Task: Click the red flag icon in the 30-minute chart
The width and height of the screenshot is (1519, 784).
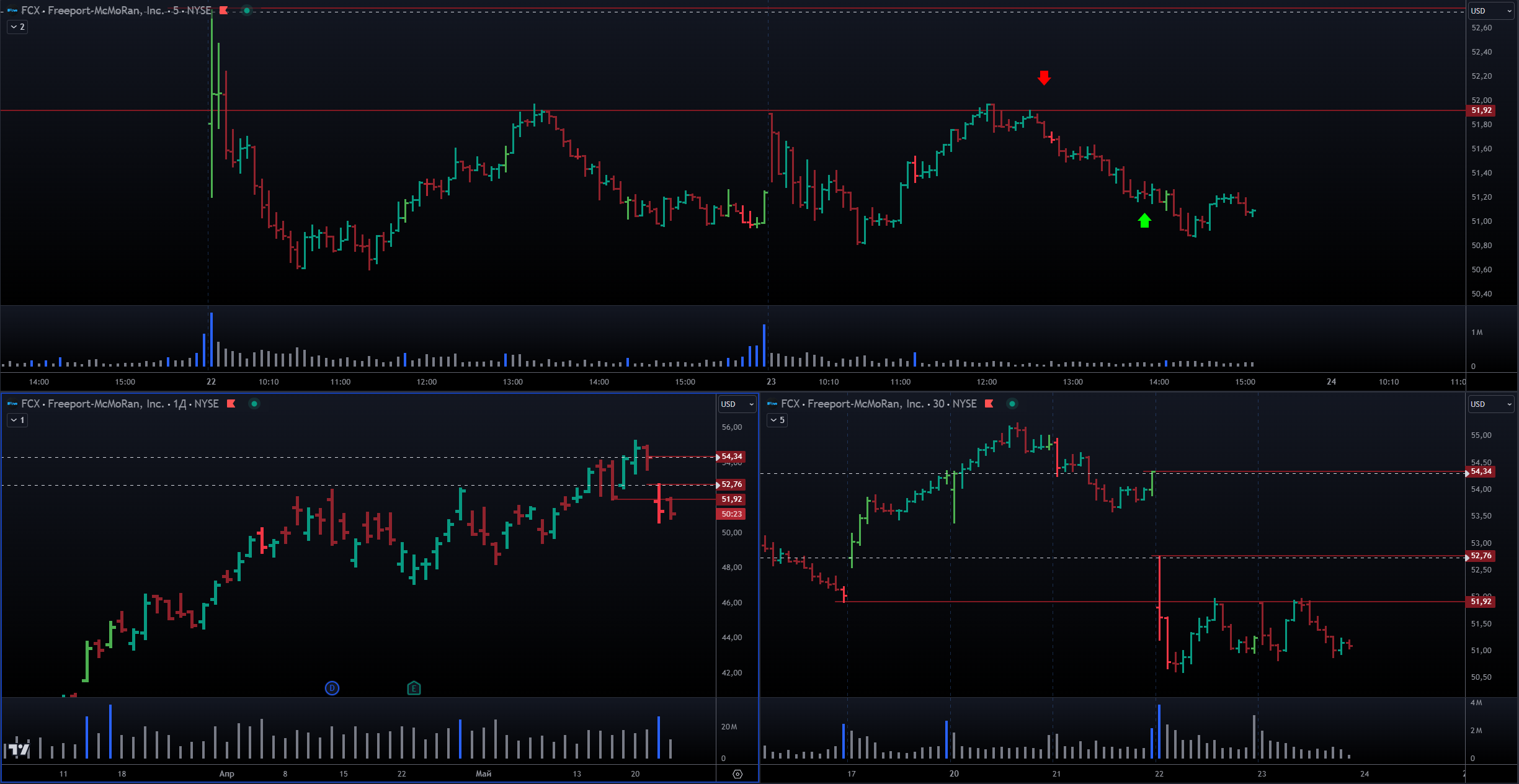Action: (989, 404)
